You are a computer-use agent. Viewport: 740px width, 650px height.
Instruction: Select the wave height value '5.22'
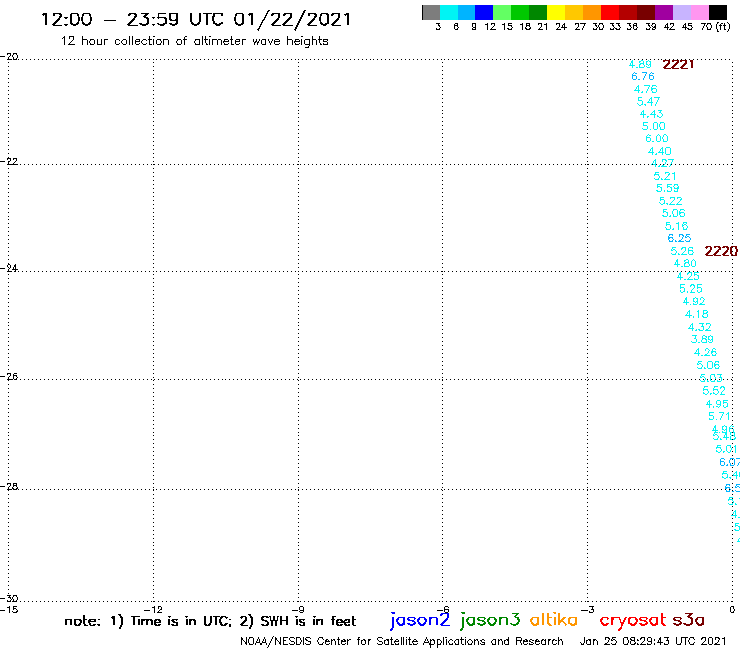[x=671, y=201]
